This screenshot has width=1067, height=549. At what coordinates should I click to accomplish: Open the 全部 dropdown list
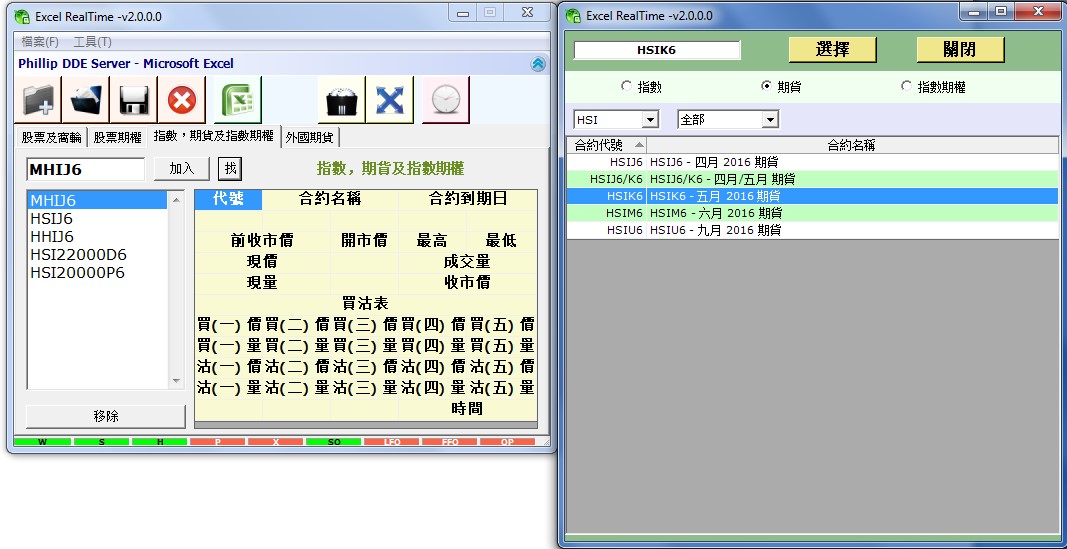tap(769, 120)
